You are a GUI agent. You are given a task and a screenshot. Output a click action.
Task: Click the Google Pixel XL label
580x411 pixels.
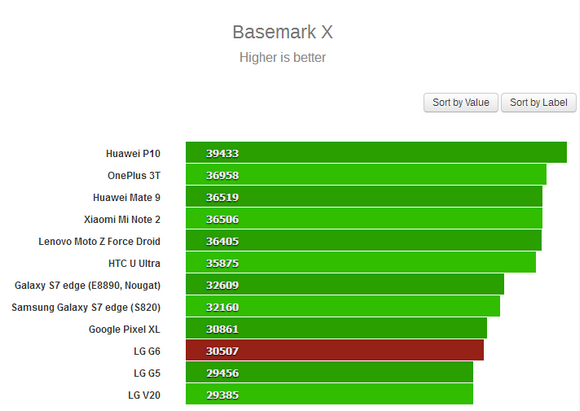pos(124,329)
